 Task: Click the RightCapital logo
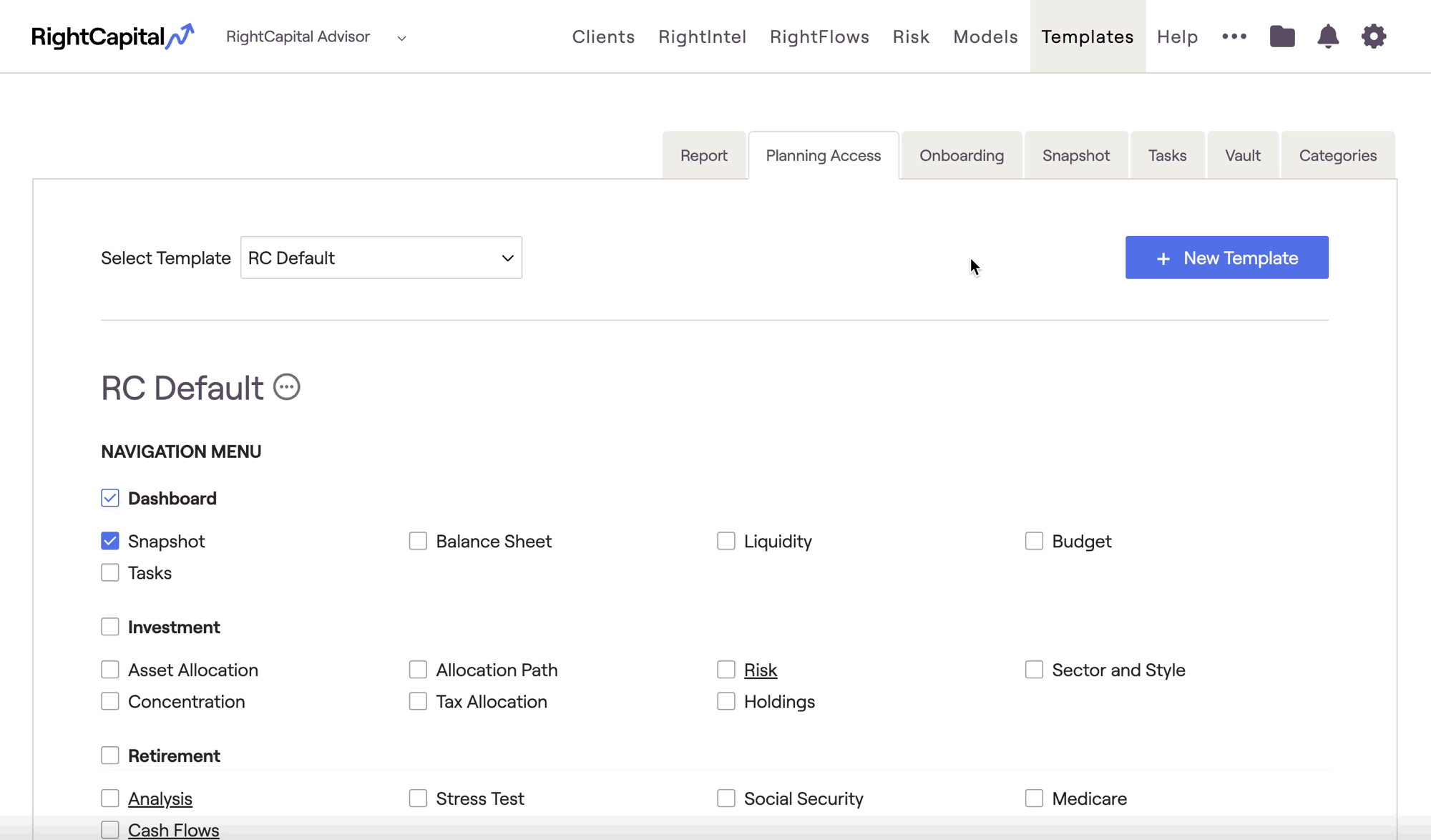pyautogui.click(x=112, y=36)
